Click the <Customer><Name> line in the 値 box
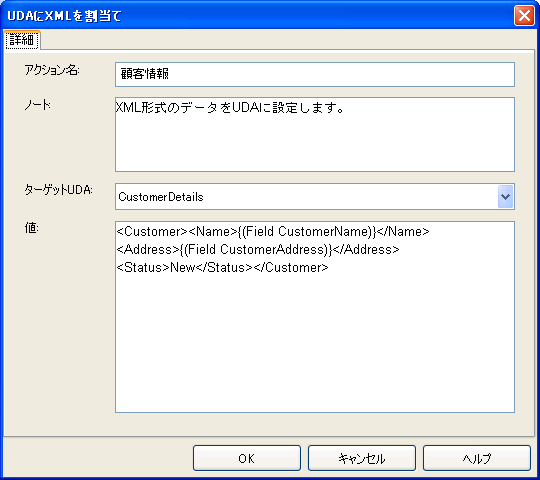 click(273, 232)
